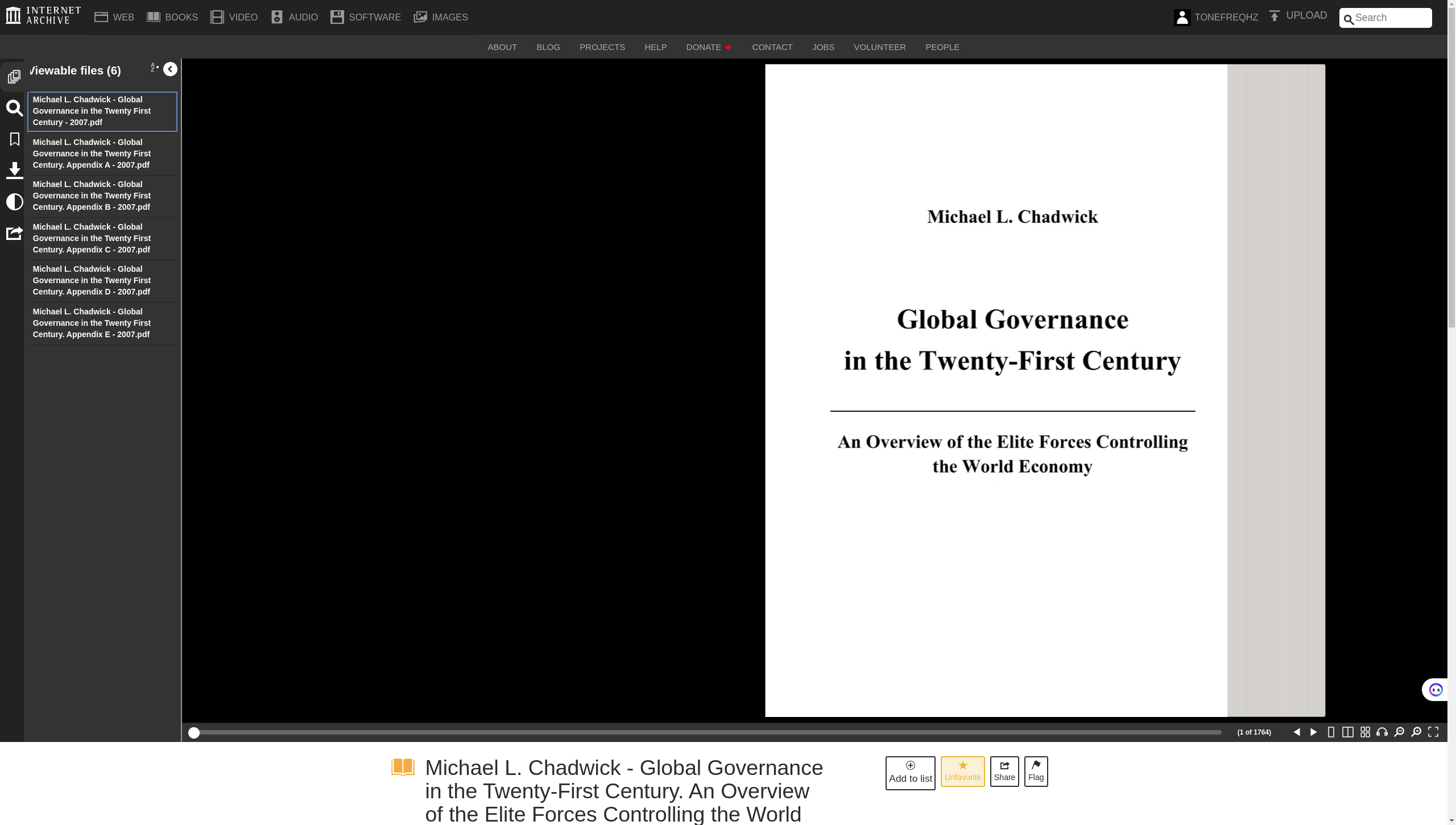1456x825 pixels.
Task: Go to the BLOG page
Action: (x=548, y=47)
